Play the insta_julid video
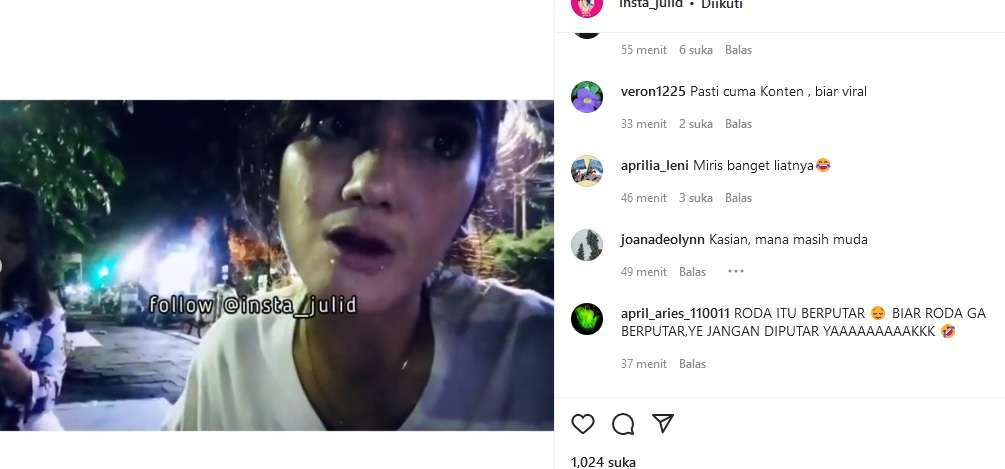1005x469 pixels. click(x=277, y=265)
